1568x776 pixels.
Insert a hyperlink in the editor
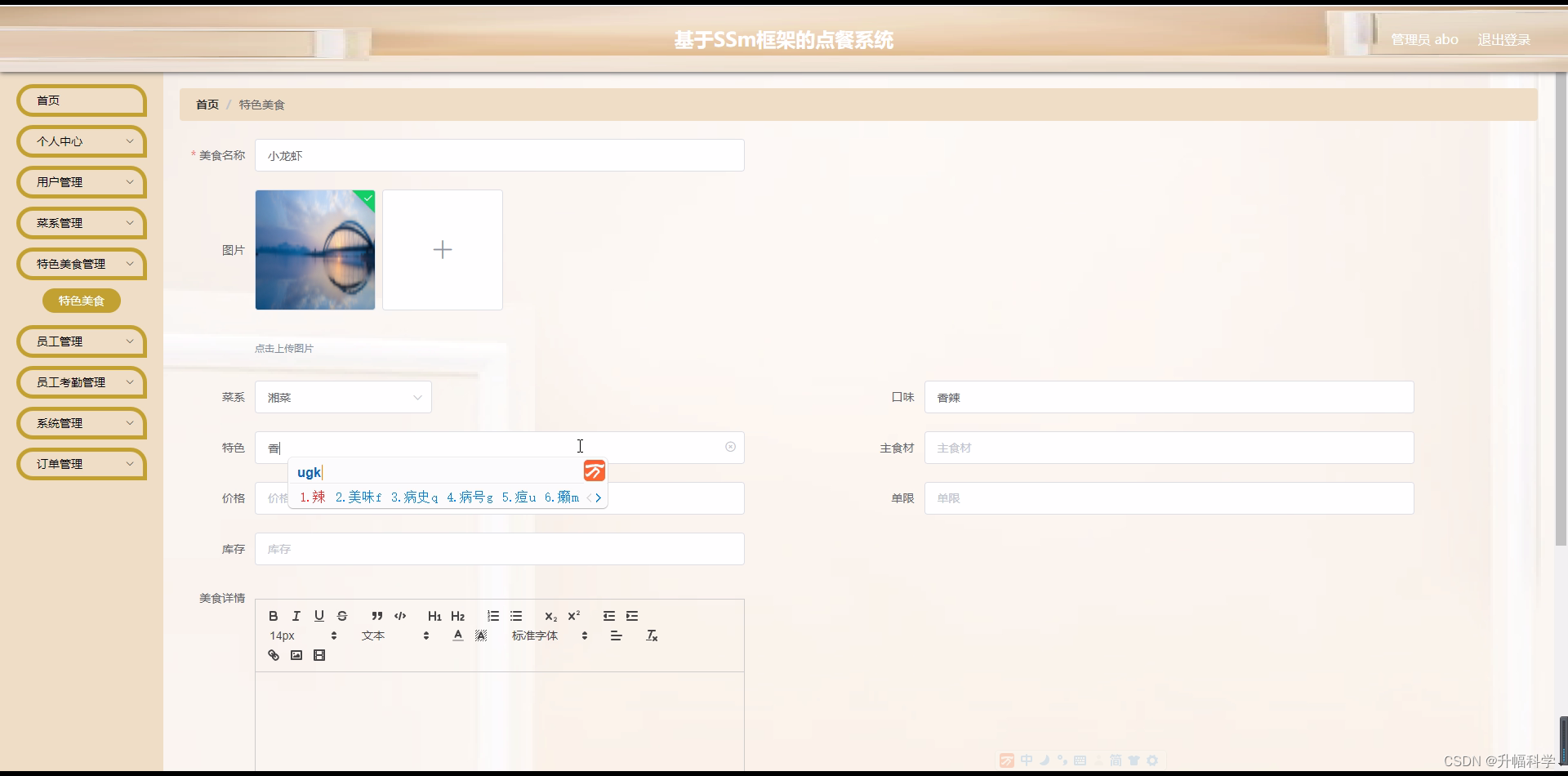point(274,654)
